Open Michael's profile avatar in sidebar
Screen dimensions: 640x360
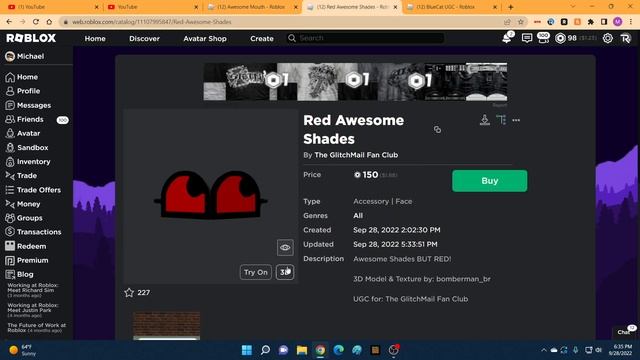pos(10,56)
